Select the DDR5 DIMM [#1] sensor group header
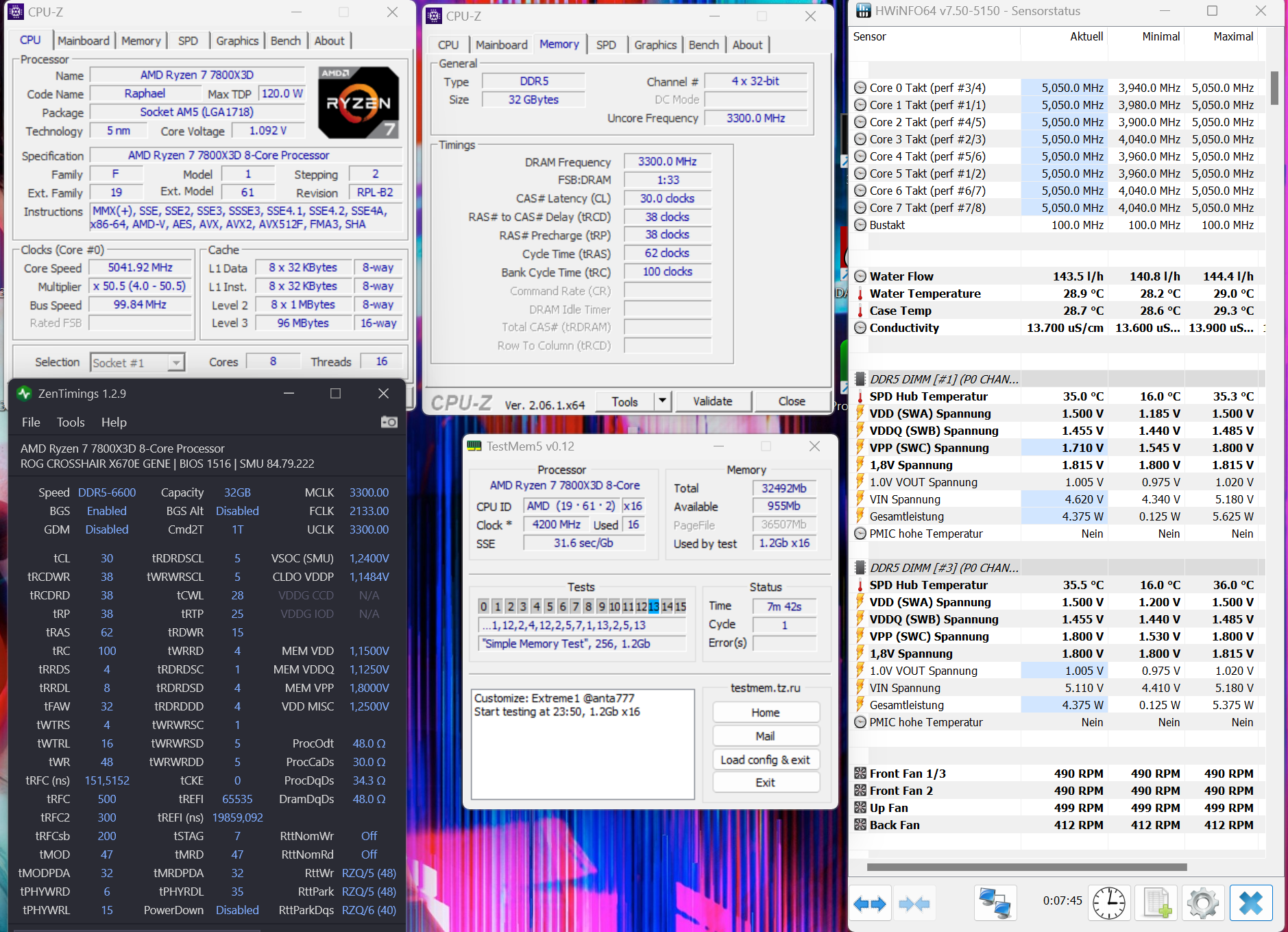This screenshot has width=1288, height=932. coord(1058,379)
